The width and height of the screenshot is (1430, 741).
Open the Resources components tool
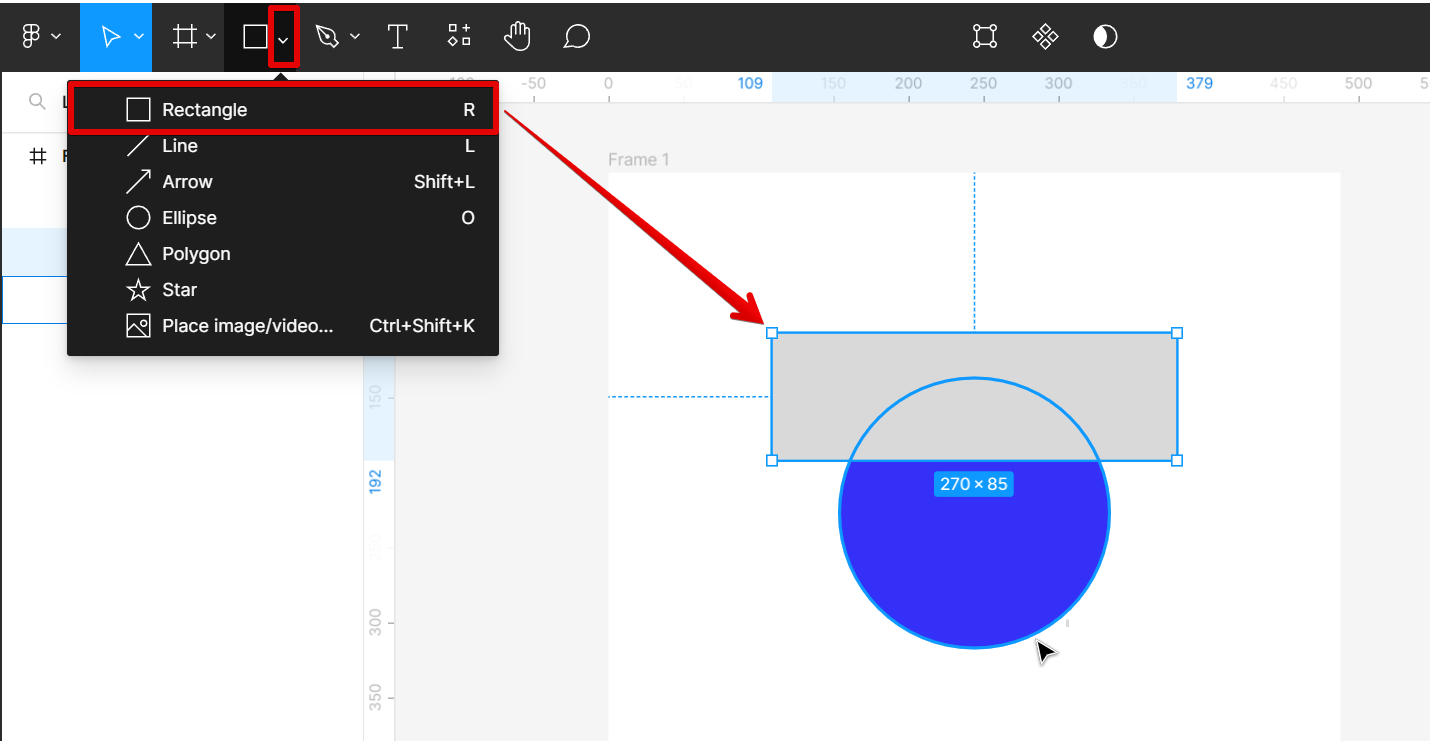459,37
